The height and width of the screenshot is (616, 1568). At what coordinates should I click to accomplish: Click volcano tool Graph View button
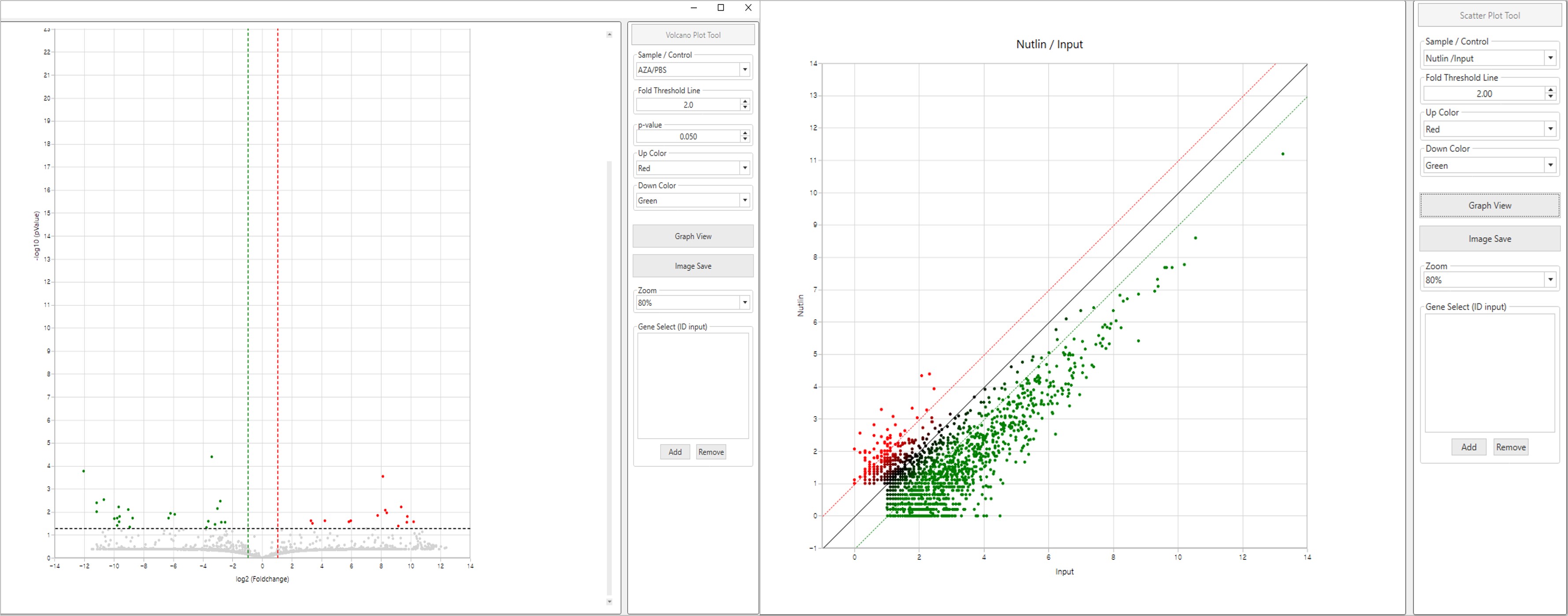click(x=693, y=236)
